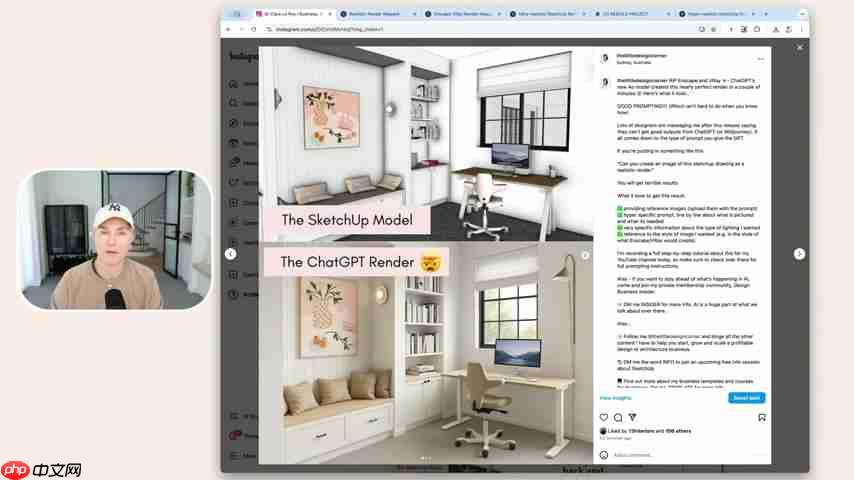Open the More menu at the sidebar bottom
The width and height of the screenshot is (854, 480).
pyautogui.click(x=243, y=455)
